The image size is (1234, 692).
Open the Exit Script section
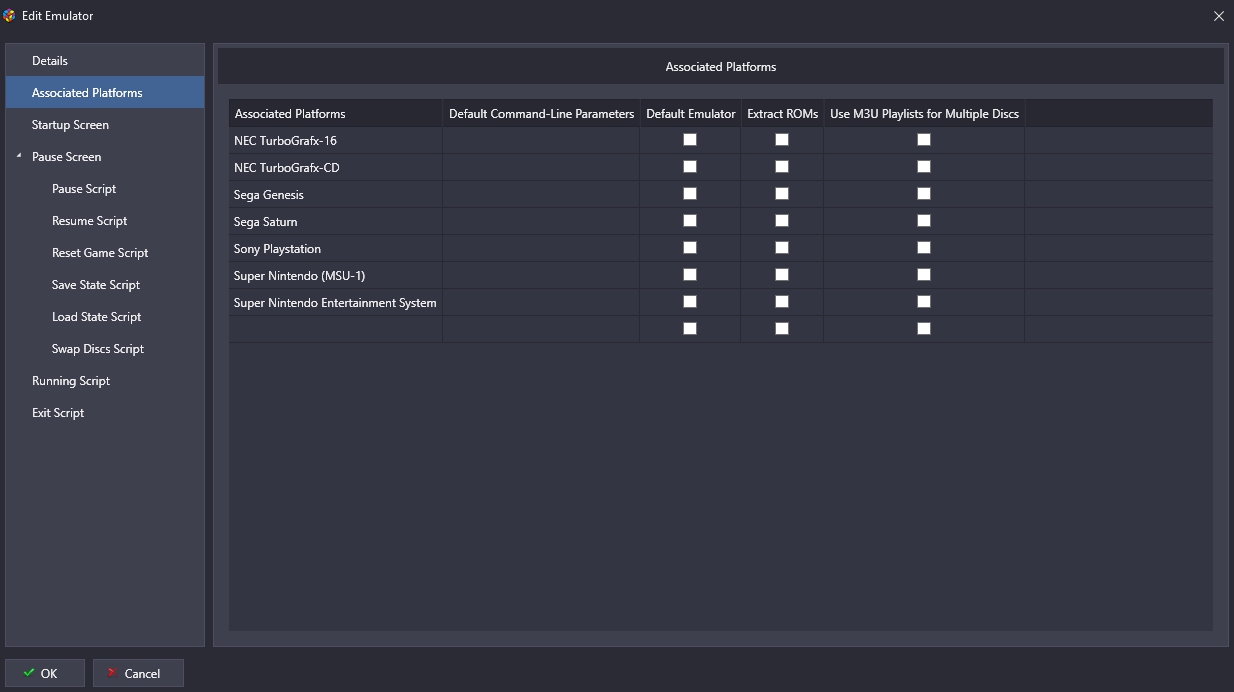point(105,413)
